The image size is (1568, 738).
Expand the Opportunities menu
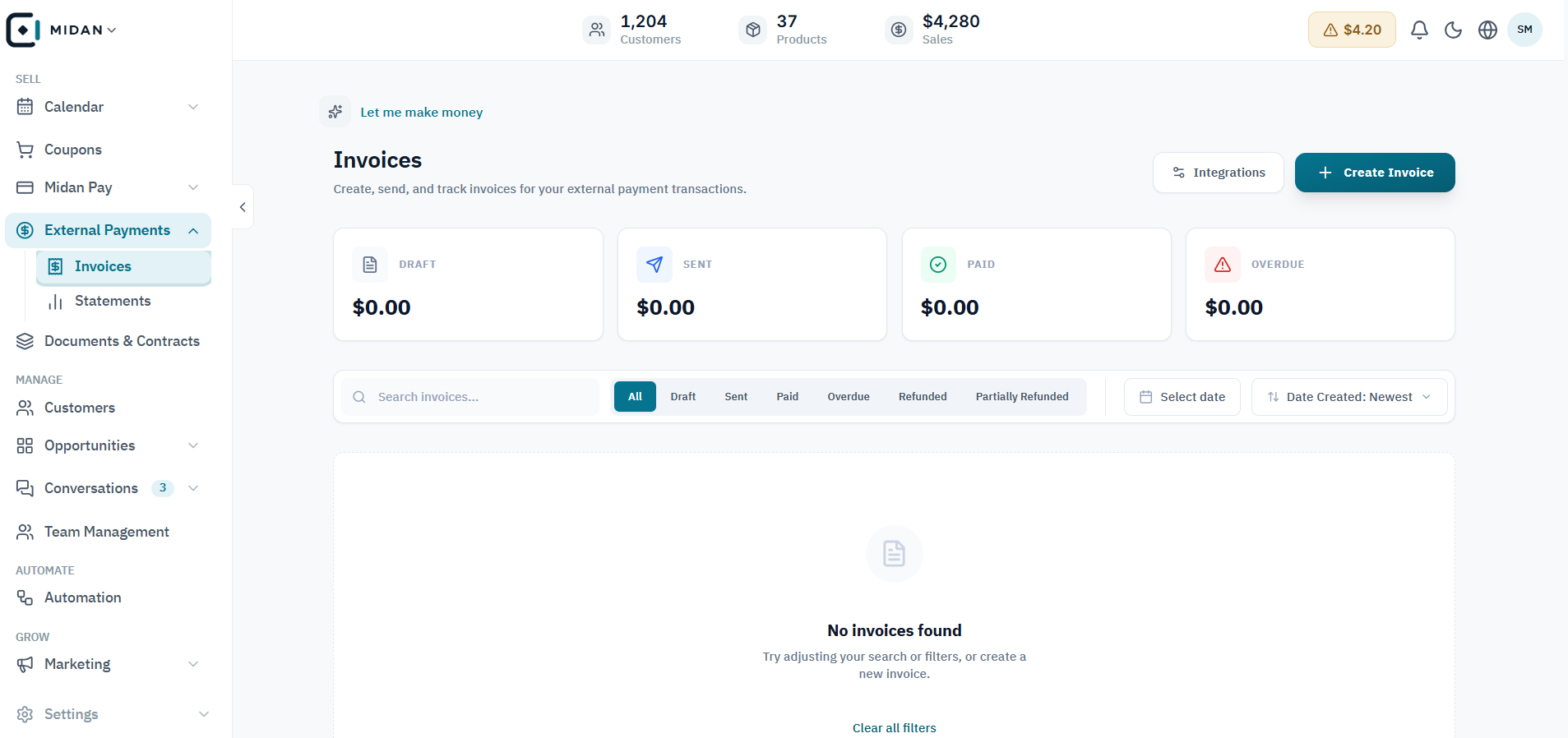[108, 445]
